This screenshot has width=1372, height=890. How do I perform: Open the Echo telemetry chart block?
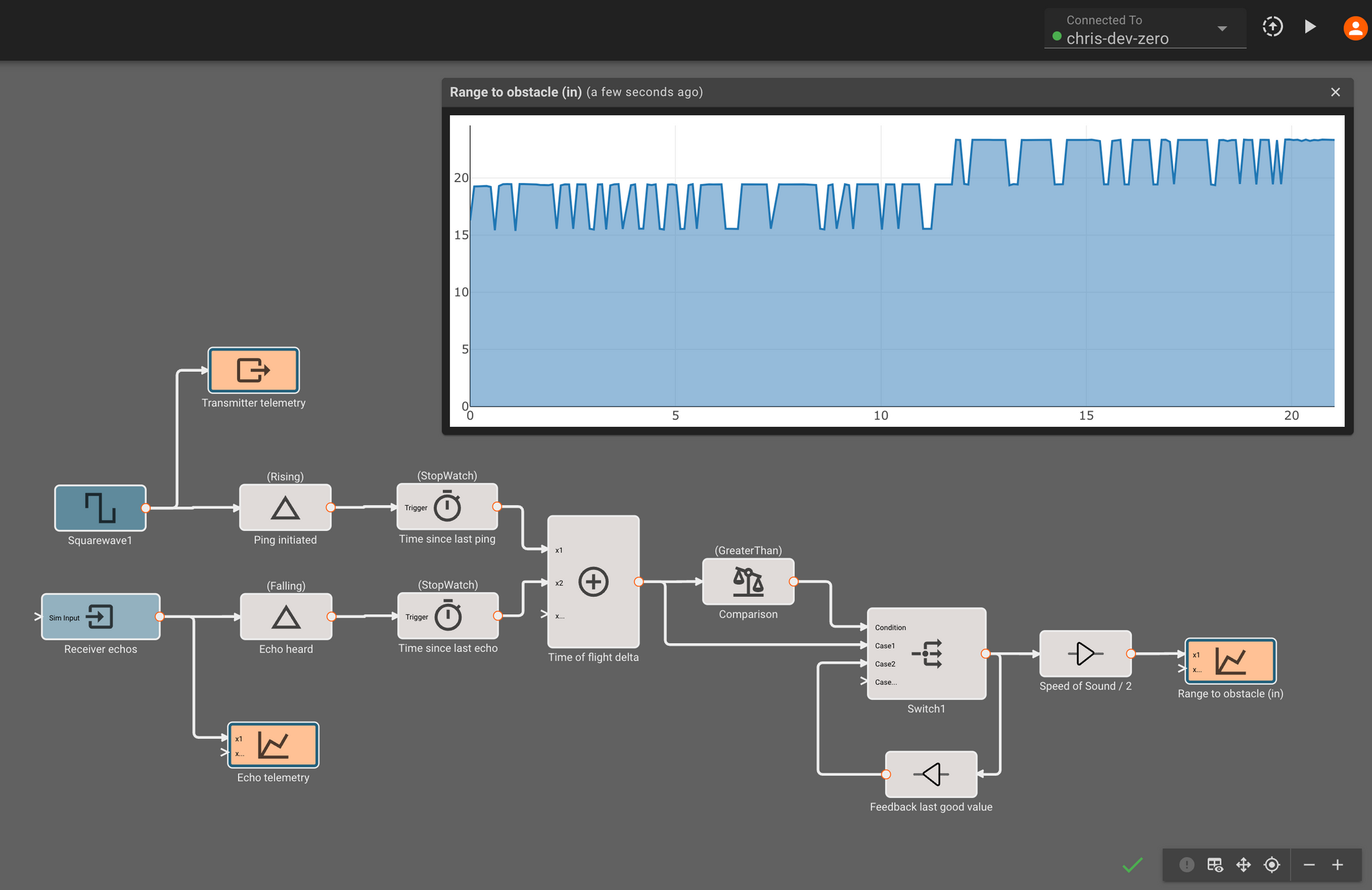pyautogui.click(x=273, y=745)
